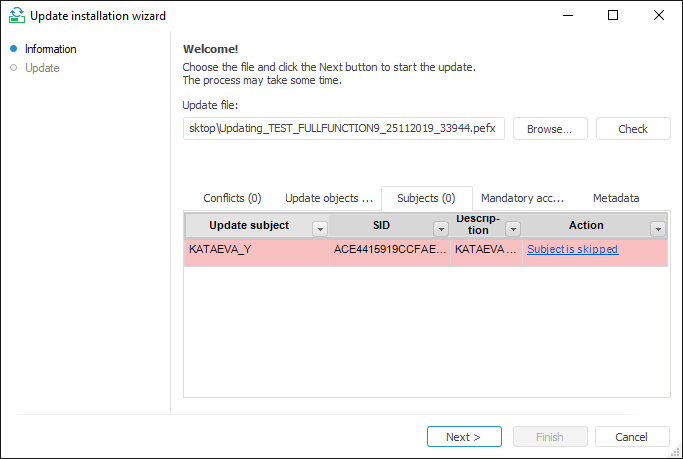The image size is (683, 459).
Task: Open the Mandatory access tab
Action: [522, 198]
